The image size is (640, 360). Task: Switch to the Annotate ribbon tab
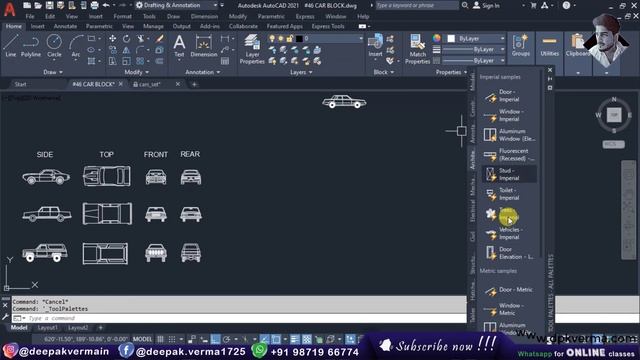[x=65, y=26]
